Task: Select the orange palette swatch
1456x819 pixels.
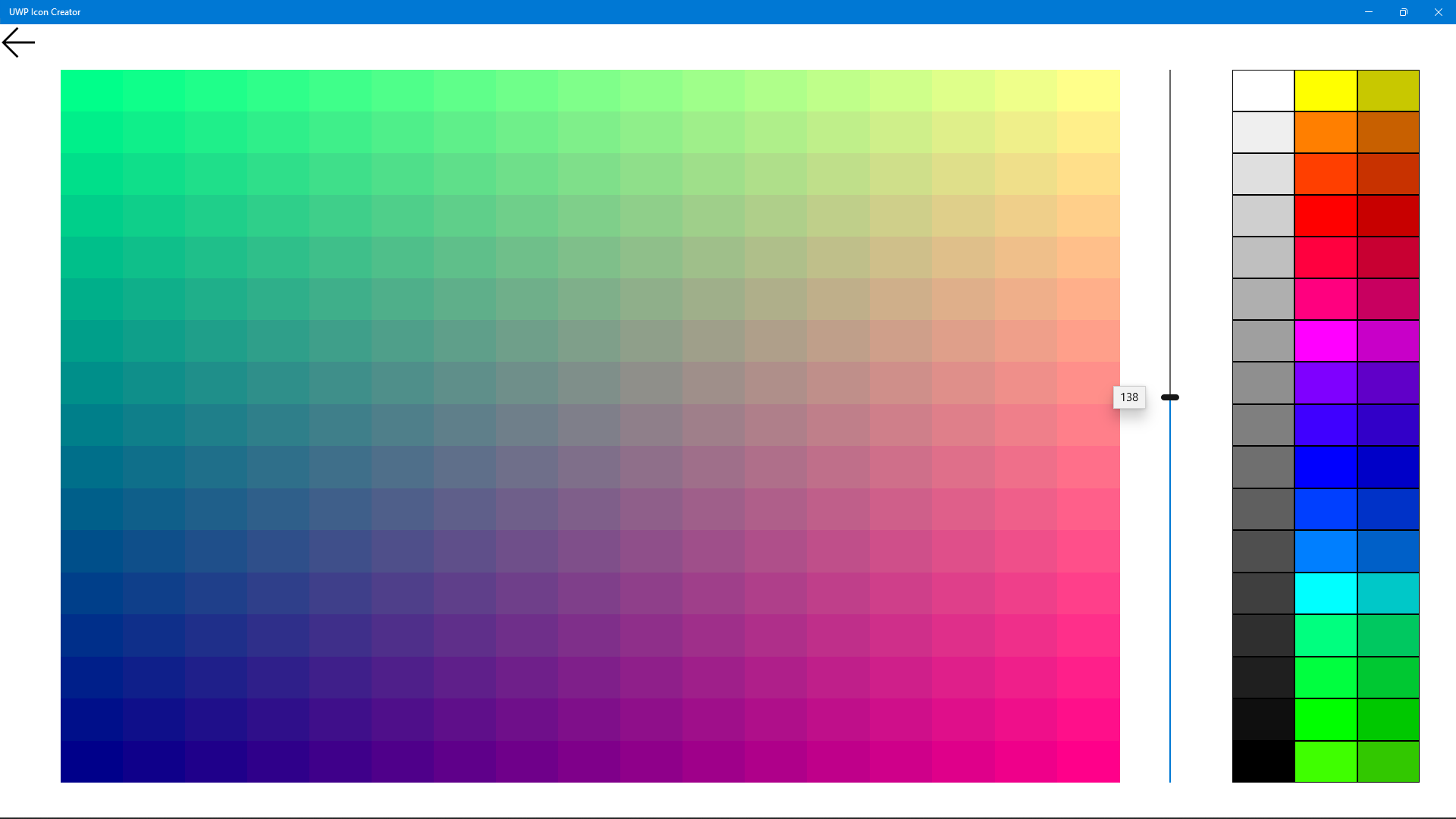Action: click(x=1326, y=133)
